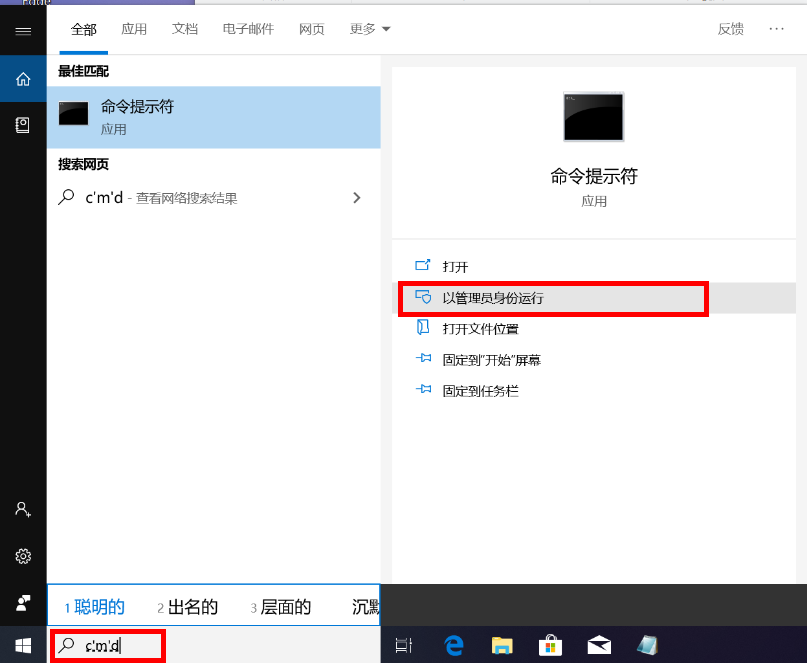Open the Mail app from the taskbar
The height and width of the screenshot is (663, 807).
(599, 645)
